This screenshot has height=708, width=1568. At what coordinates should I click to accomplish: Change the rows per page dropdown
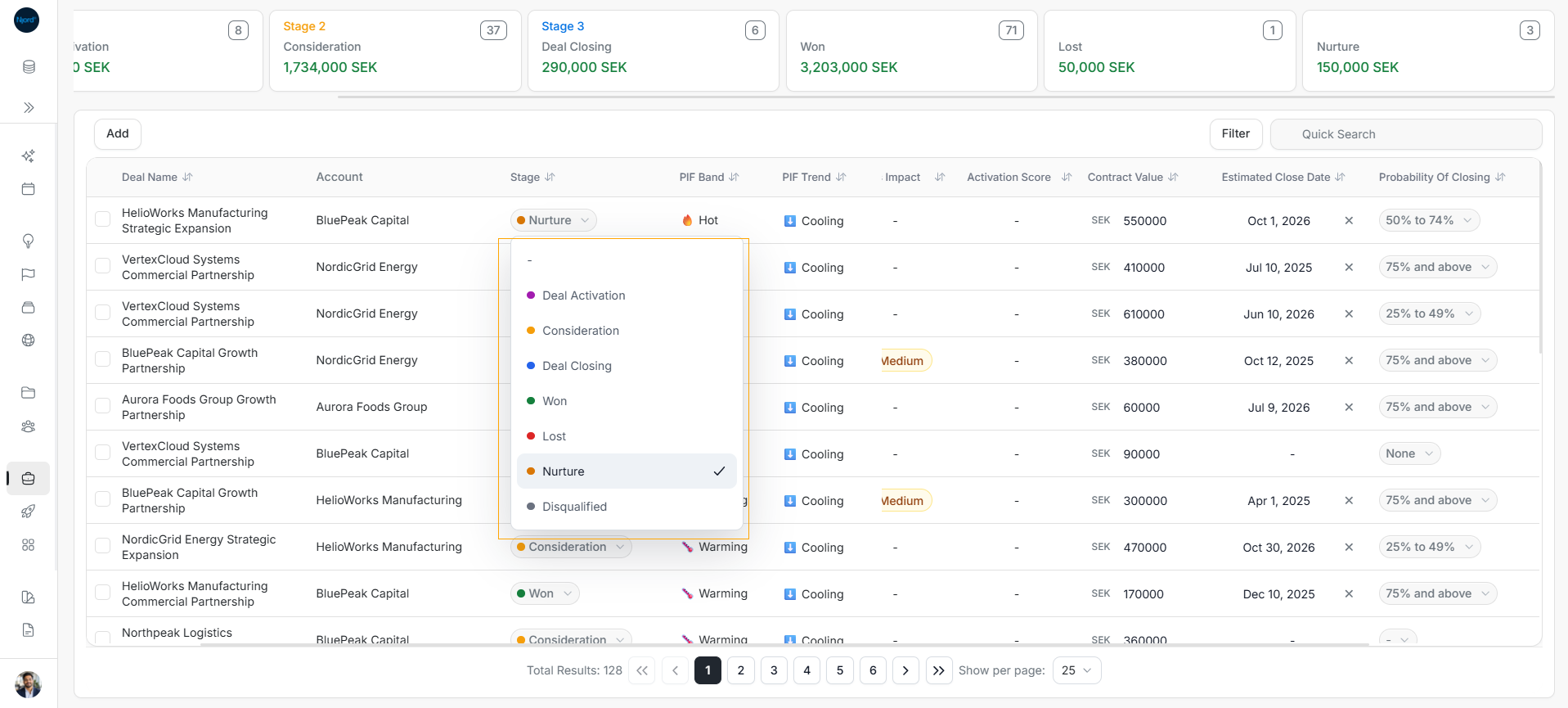click(x=1076, y=671)
